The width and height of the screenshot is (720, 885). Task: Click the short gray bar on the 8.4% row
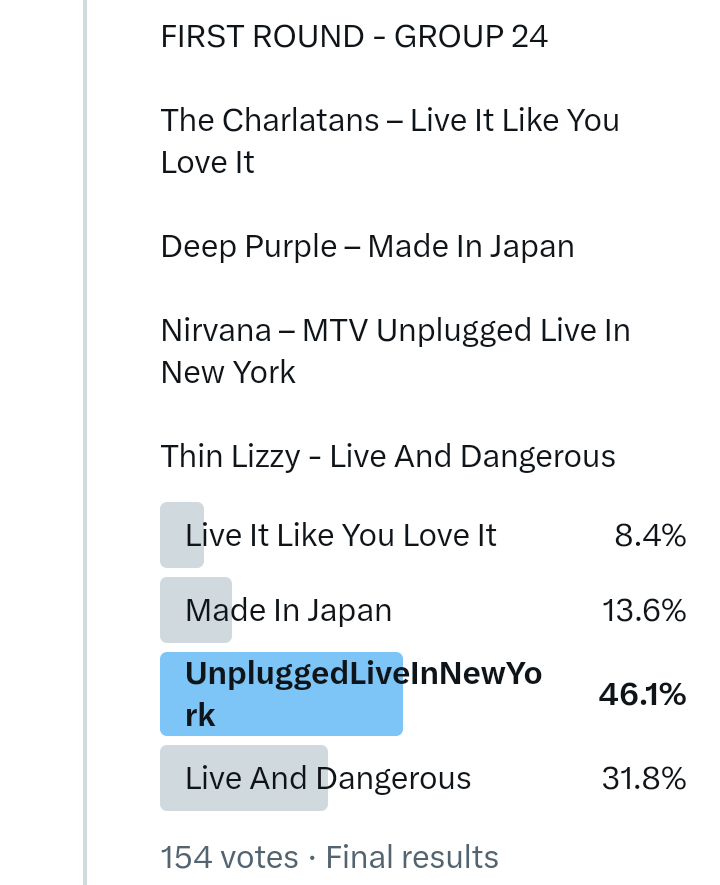coord(171,535)
